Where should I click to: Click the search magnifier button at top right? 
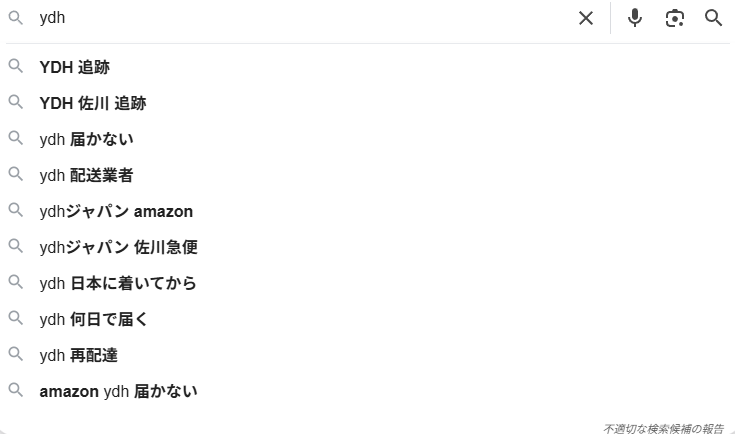(713, 18)
